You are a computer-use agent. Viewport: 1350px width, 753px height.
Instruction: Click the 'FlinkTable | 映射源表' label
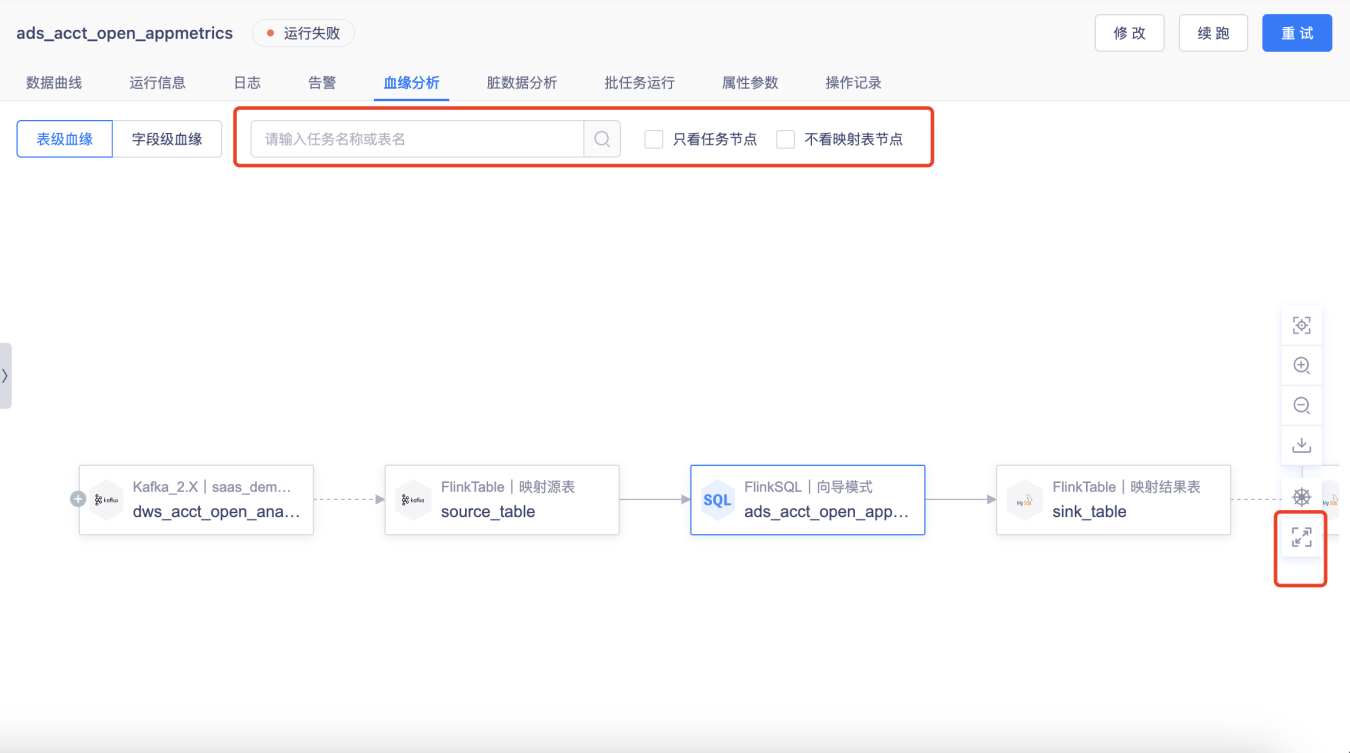pos(508,487)
